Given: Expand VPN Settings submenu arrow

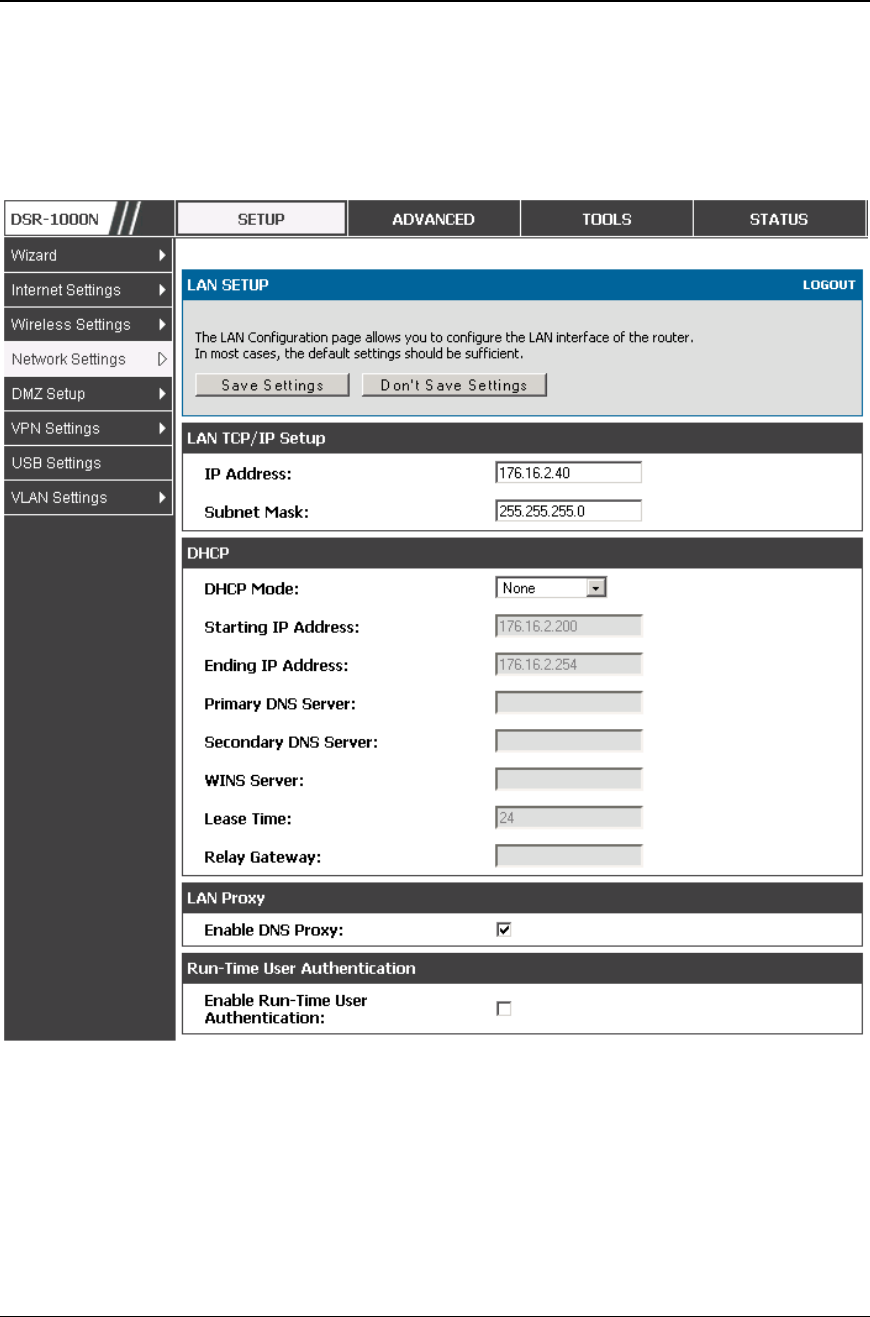Looking at the screenshot, I should [162, 428].
